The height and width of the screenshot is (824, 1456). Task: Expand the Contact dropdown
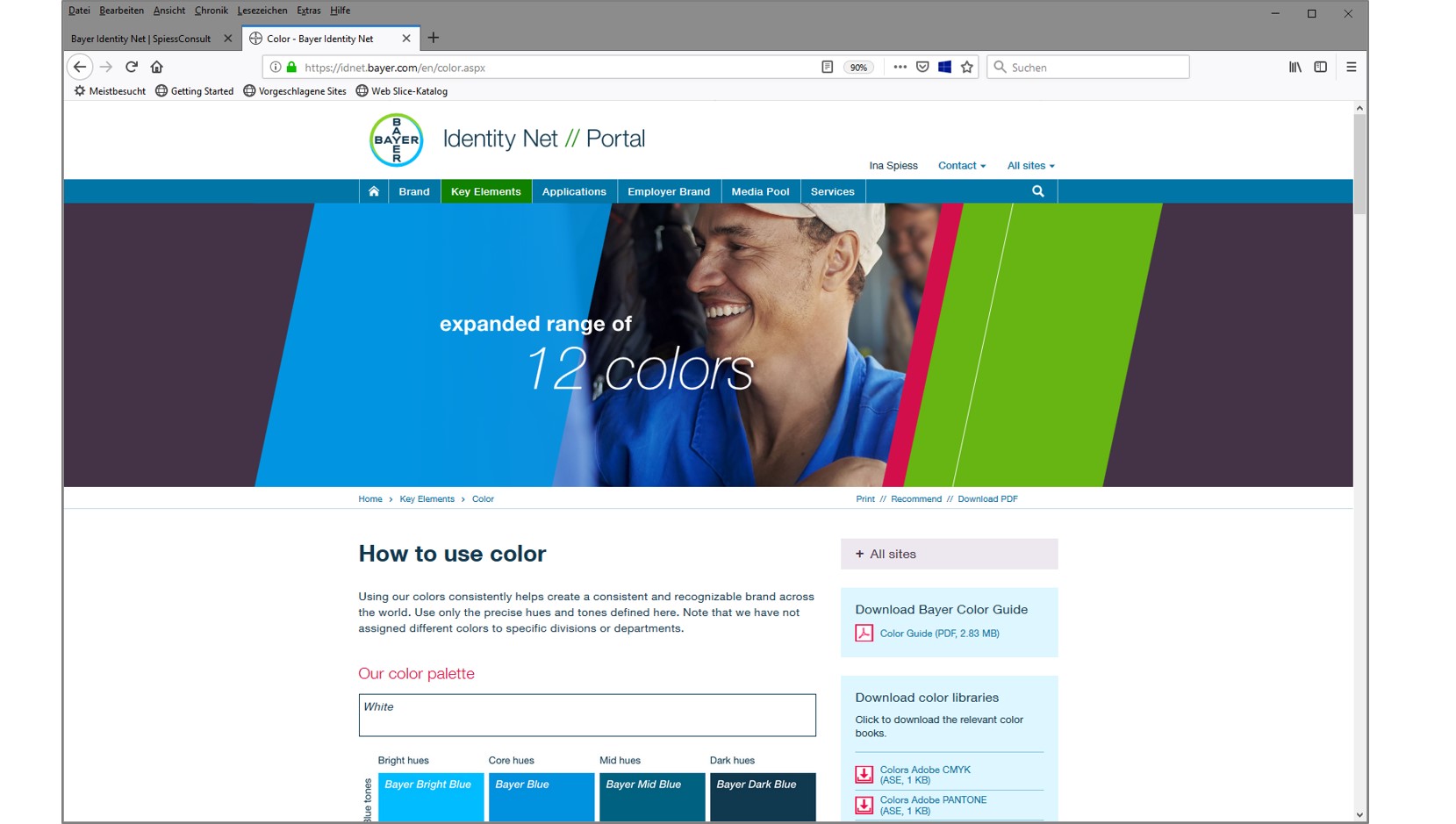point(962,166)
